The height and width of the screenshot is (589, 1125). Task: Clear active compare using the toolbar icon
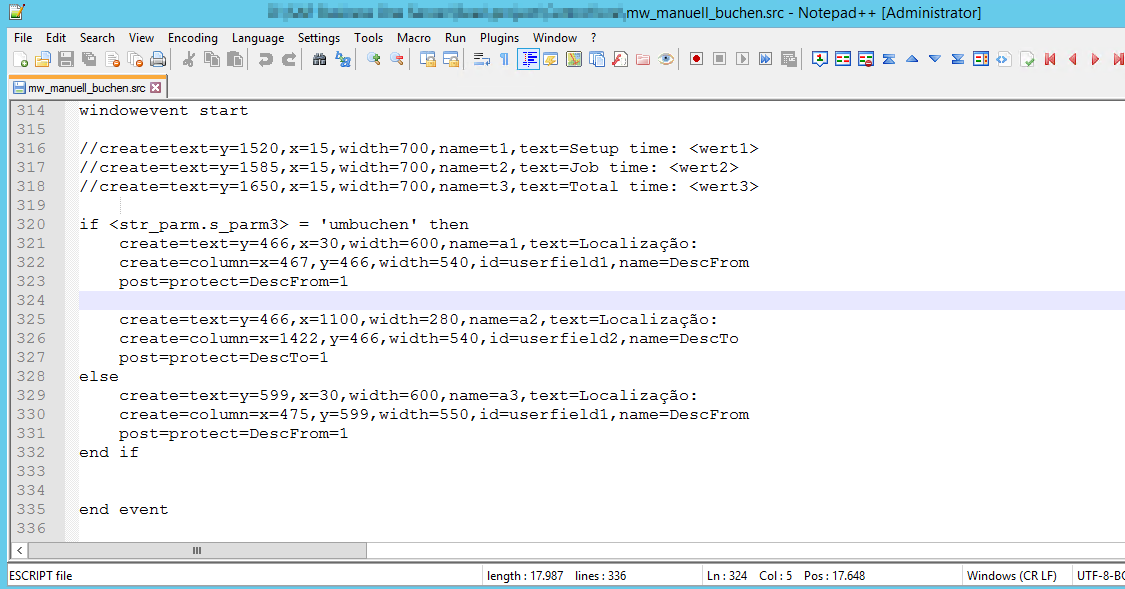click(x=866, y=60)
